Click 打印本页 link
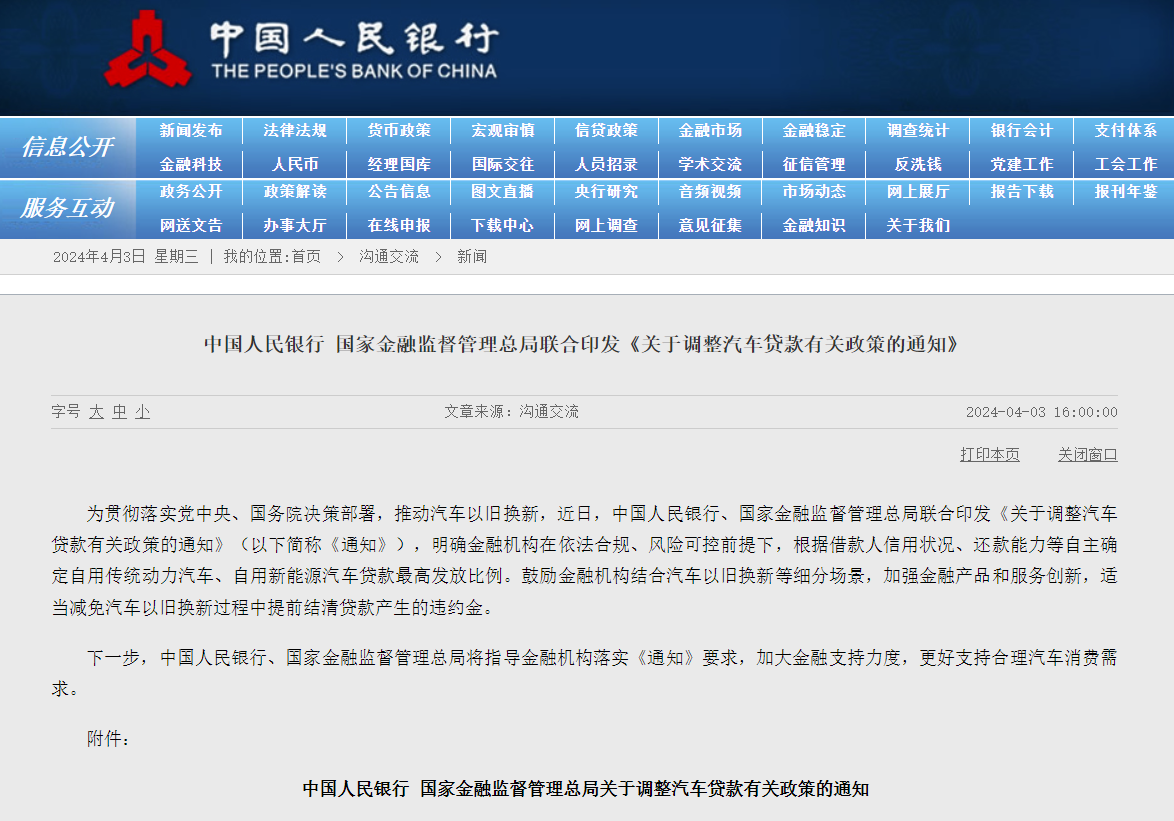The width and height of the screenshot is (1174, 821). 990,454
